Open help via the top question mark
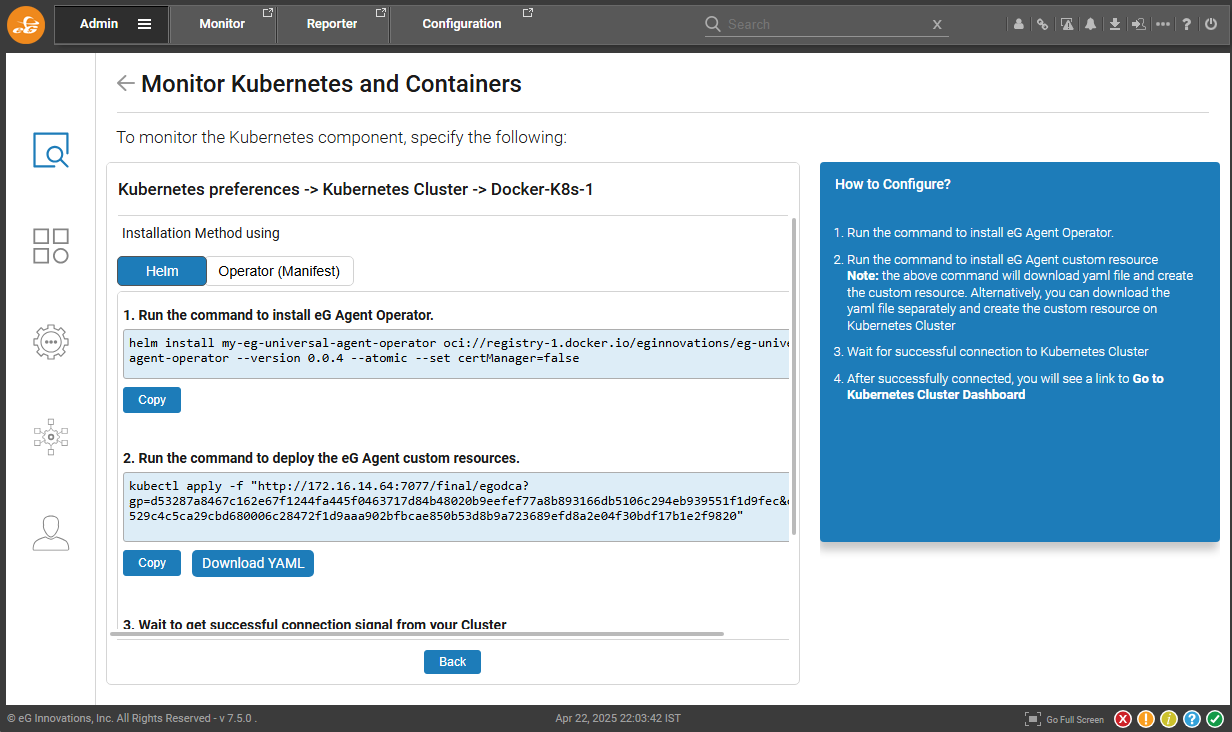This screenshot has height=732, width=1232. coord(1186,25)
